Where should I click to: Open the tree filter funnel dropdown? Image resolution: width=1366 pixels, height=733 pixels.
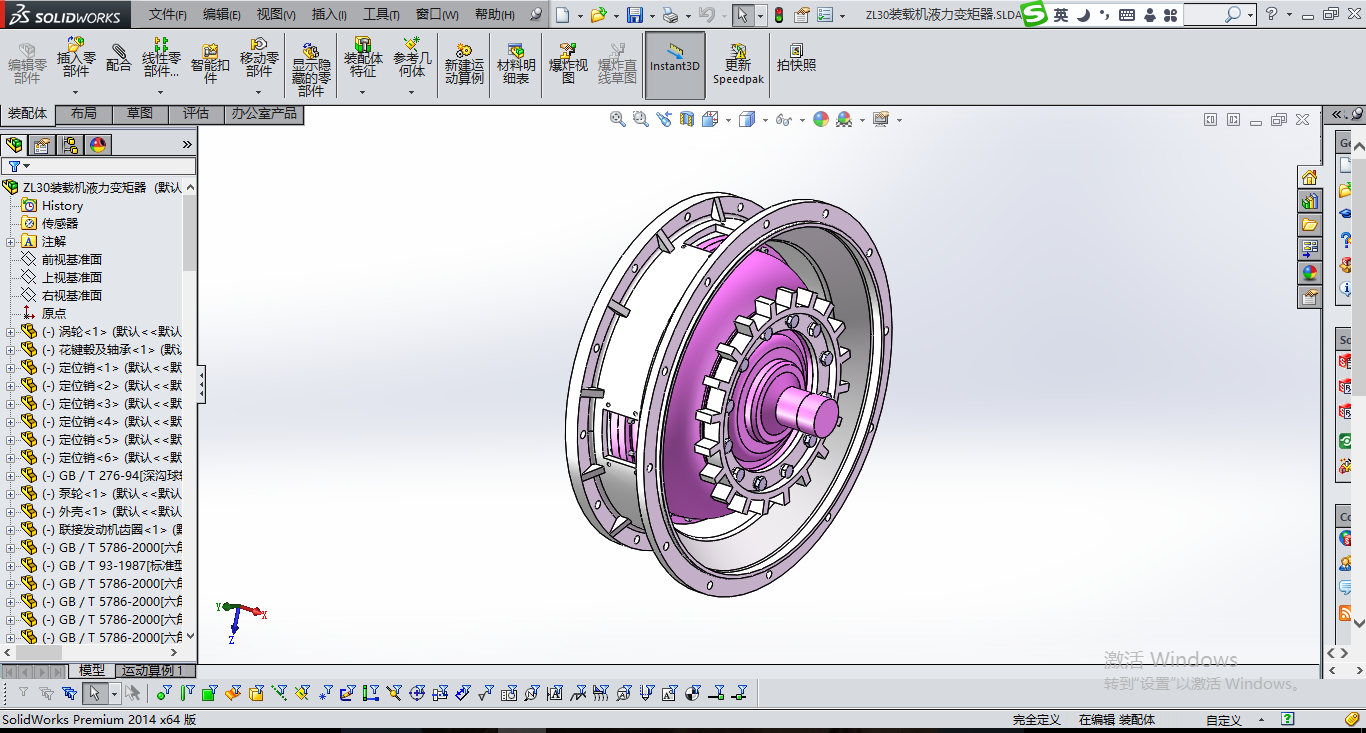click(x=19, y=166)
